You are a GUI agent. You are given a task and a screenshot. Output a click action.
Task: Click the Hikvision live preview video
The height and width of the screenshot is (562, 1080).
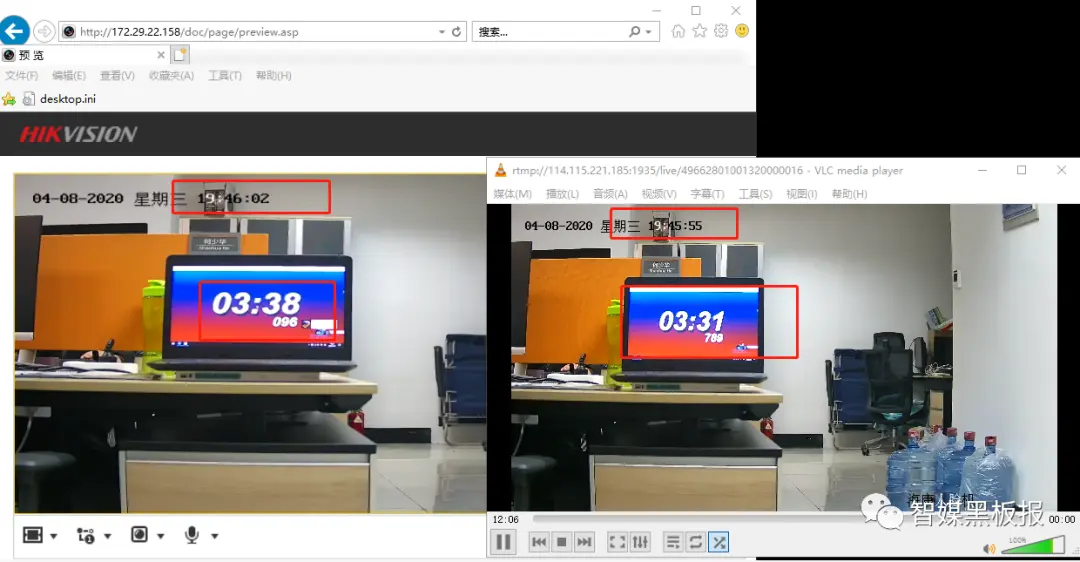point(250,344)
